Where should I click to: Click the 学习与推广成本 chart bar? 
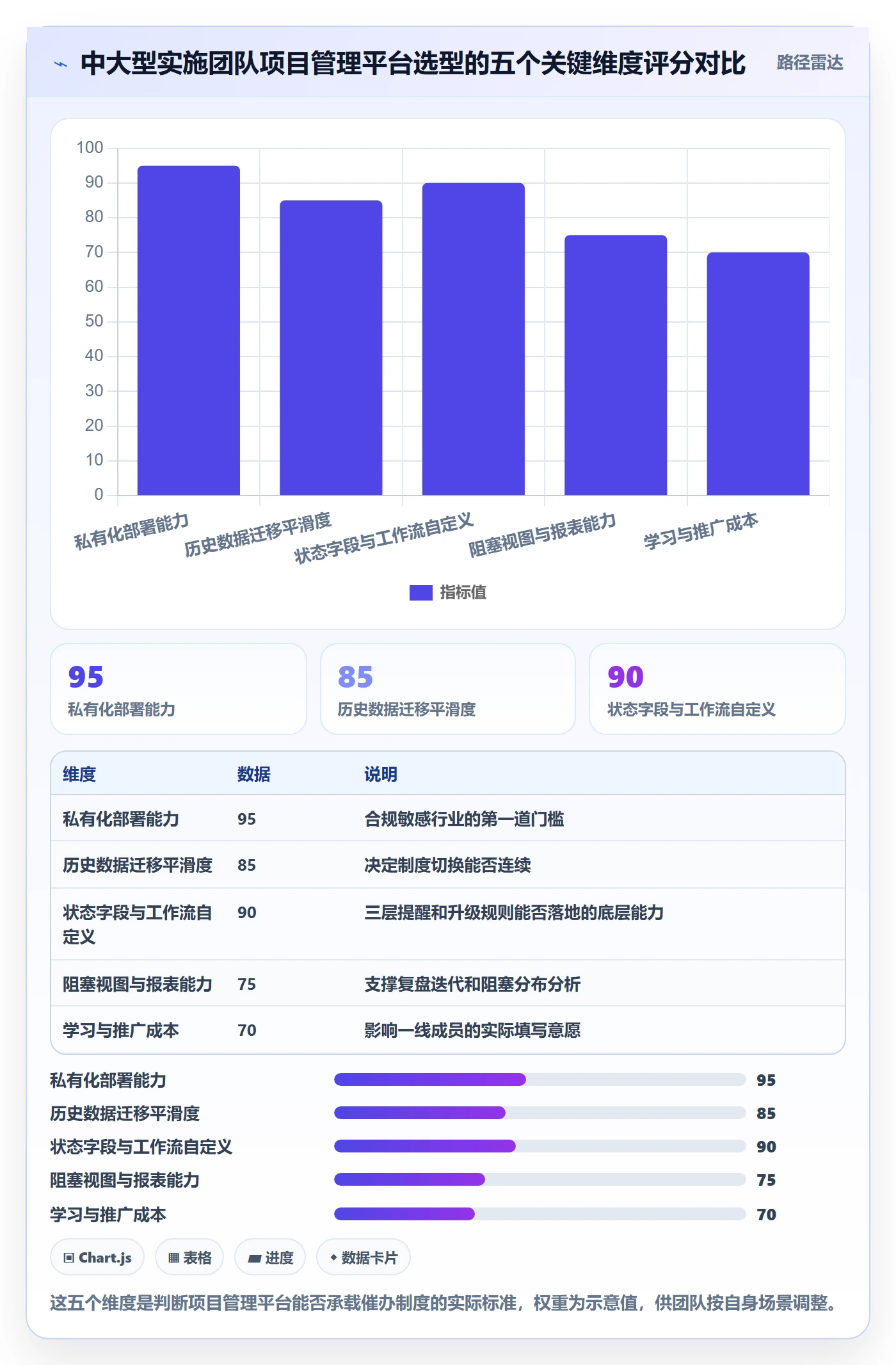(x=758, y=374)
